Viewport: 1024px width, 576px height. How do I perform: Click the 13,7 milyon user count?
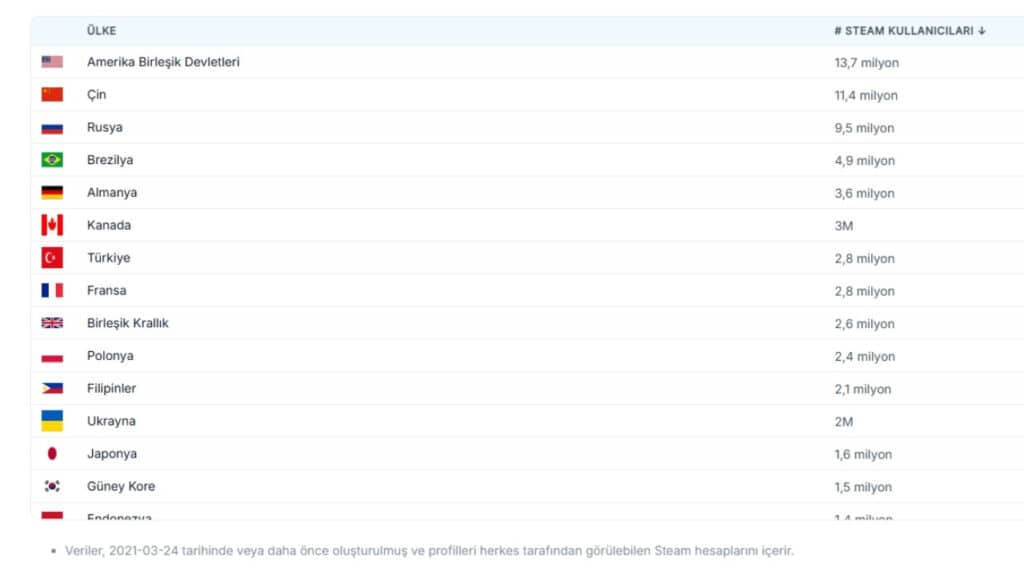pos(866,63)
